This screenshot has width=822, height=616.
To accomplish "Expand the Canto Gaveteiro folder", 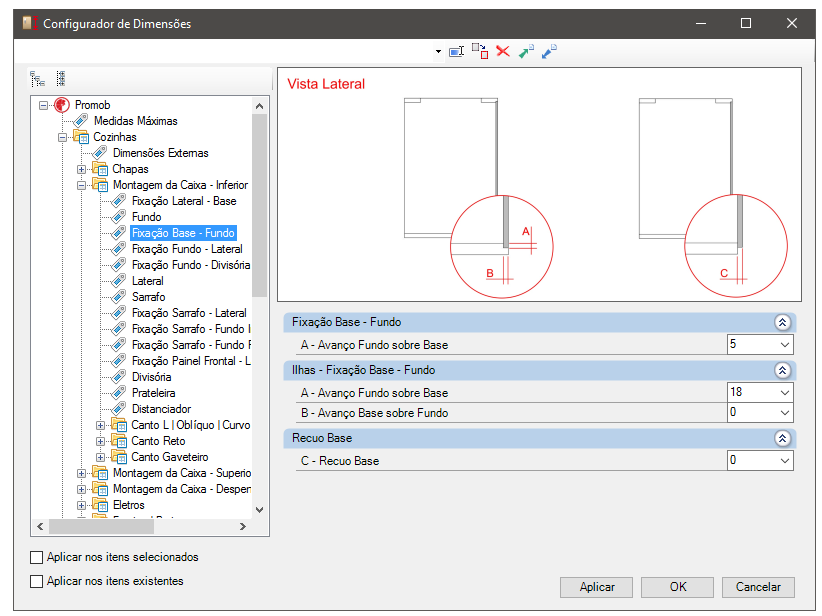I will (100, 457).
